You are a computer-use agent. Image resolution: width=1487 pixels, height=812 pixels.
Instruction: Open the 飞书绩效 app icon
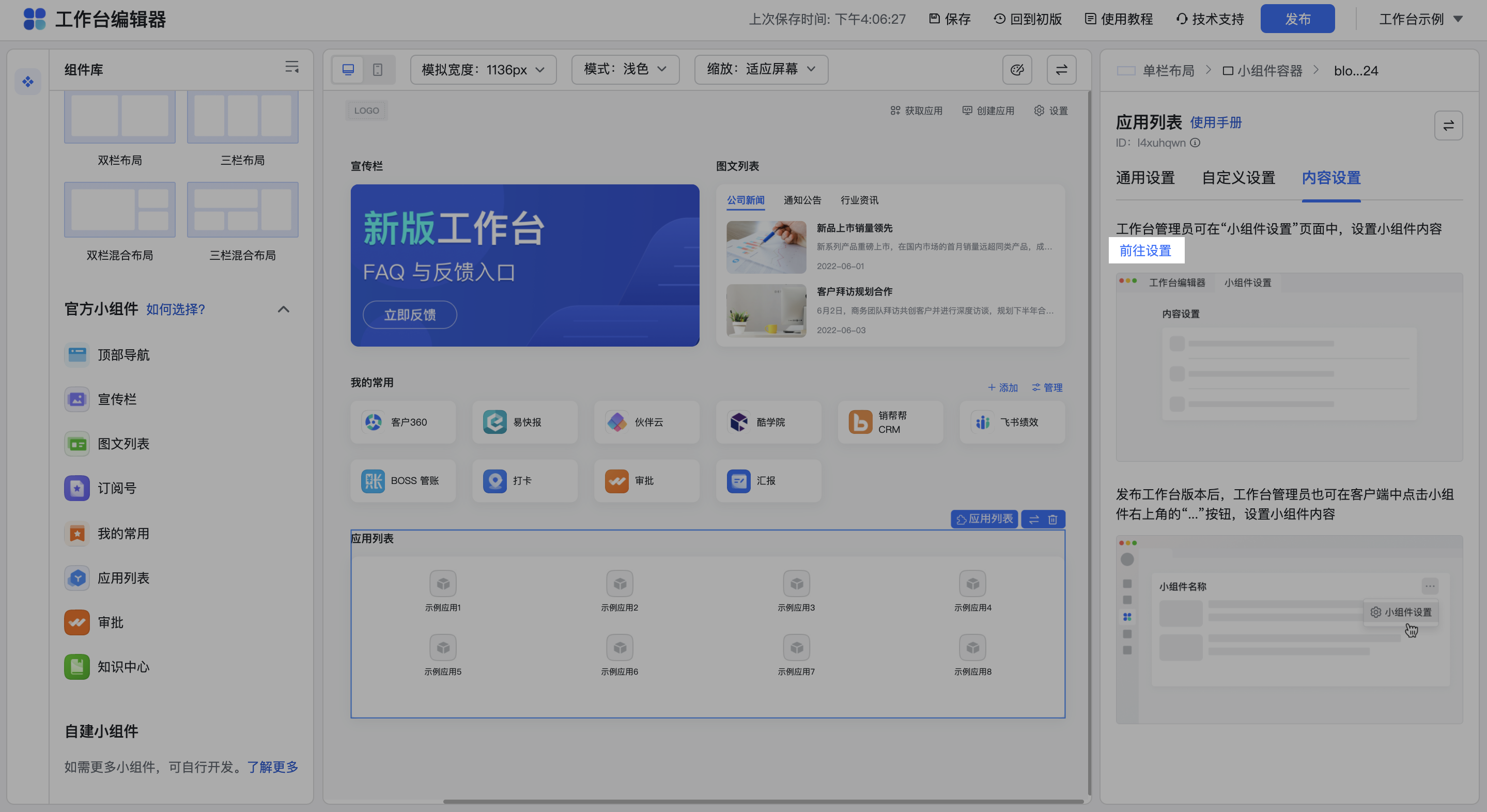(1012, 422)
